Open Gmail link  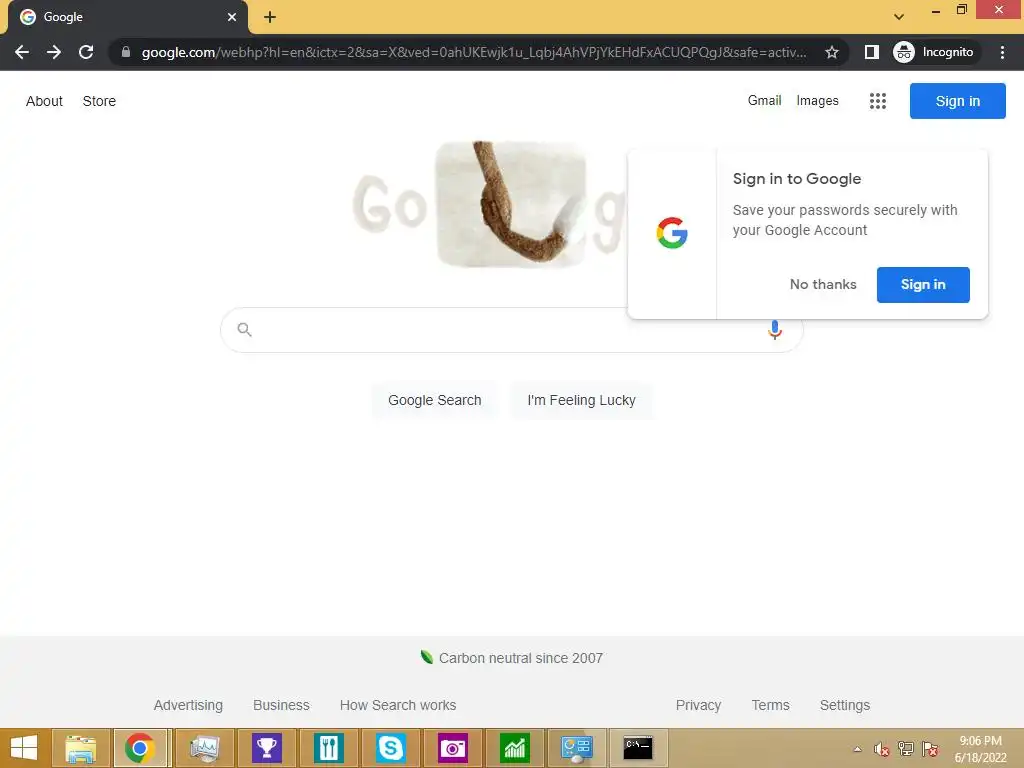[765, 101]
